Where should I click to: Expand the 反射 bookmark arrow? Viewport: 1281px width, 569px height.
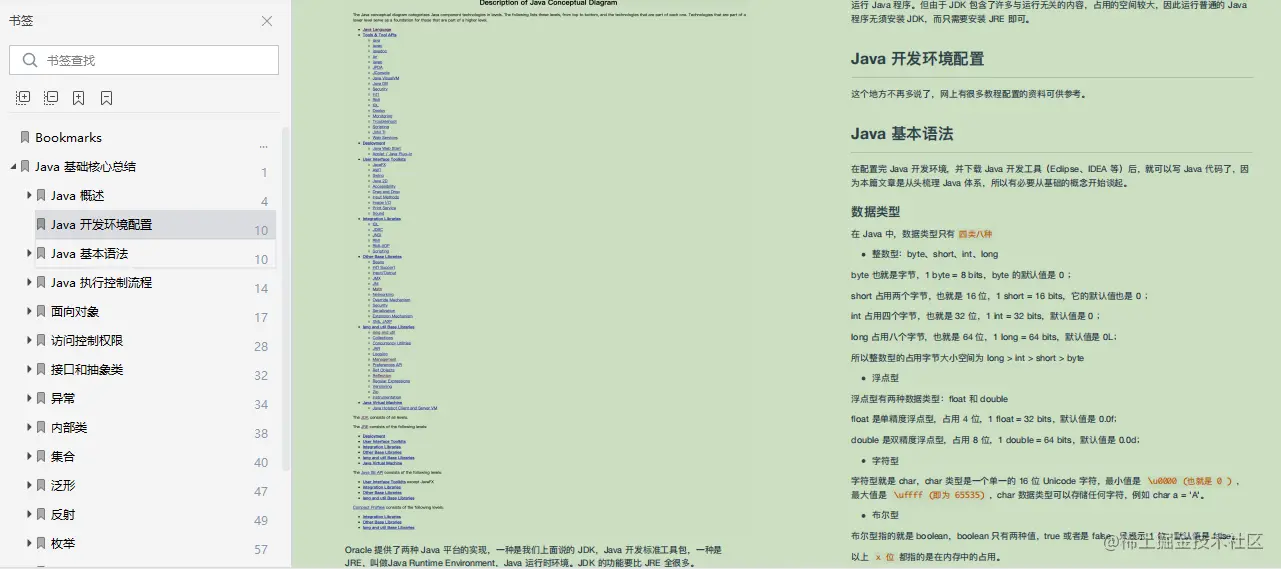pyautogui.click(x=29, y=515)
